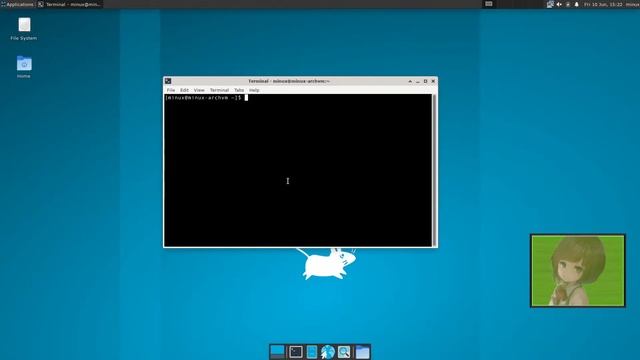Open the File System desktop icon
640x360 pixels.
tap(24, 28)
